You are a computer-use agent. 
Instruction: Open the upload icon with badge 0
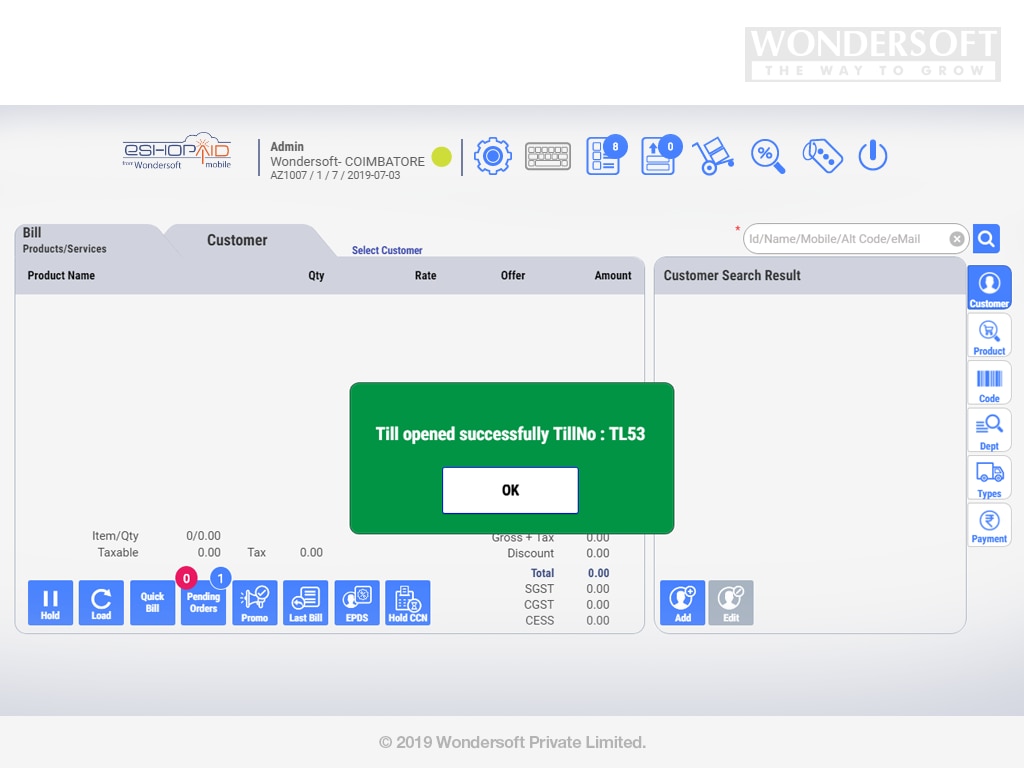tap(658, 157)
